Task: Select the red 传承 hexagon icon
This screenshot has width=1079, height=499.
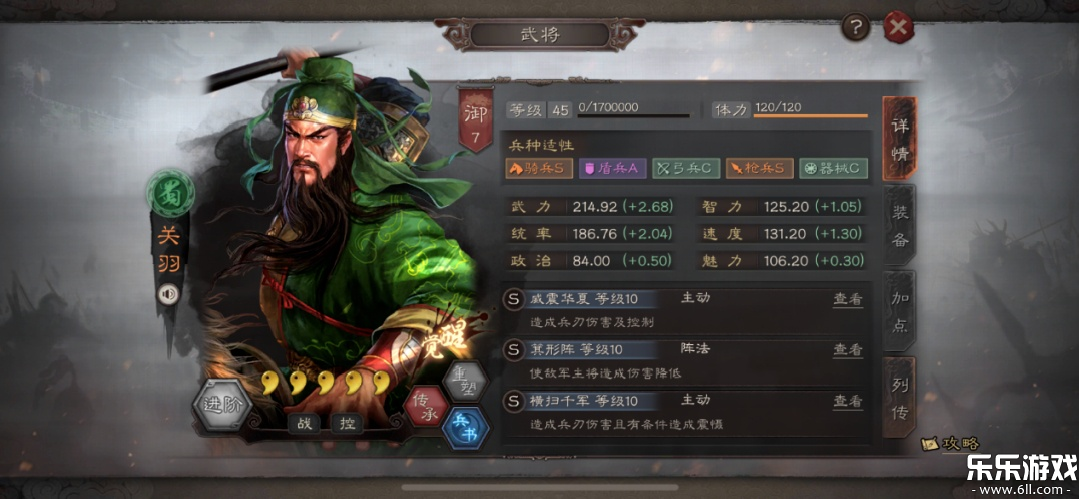Action: [x=425, y=405]
